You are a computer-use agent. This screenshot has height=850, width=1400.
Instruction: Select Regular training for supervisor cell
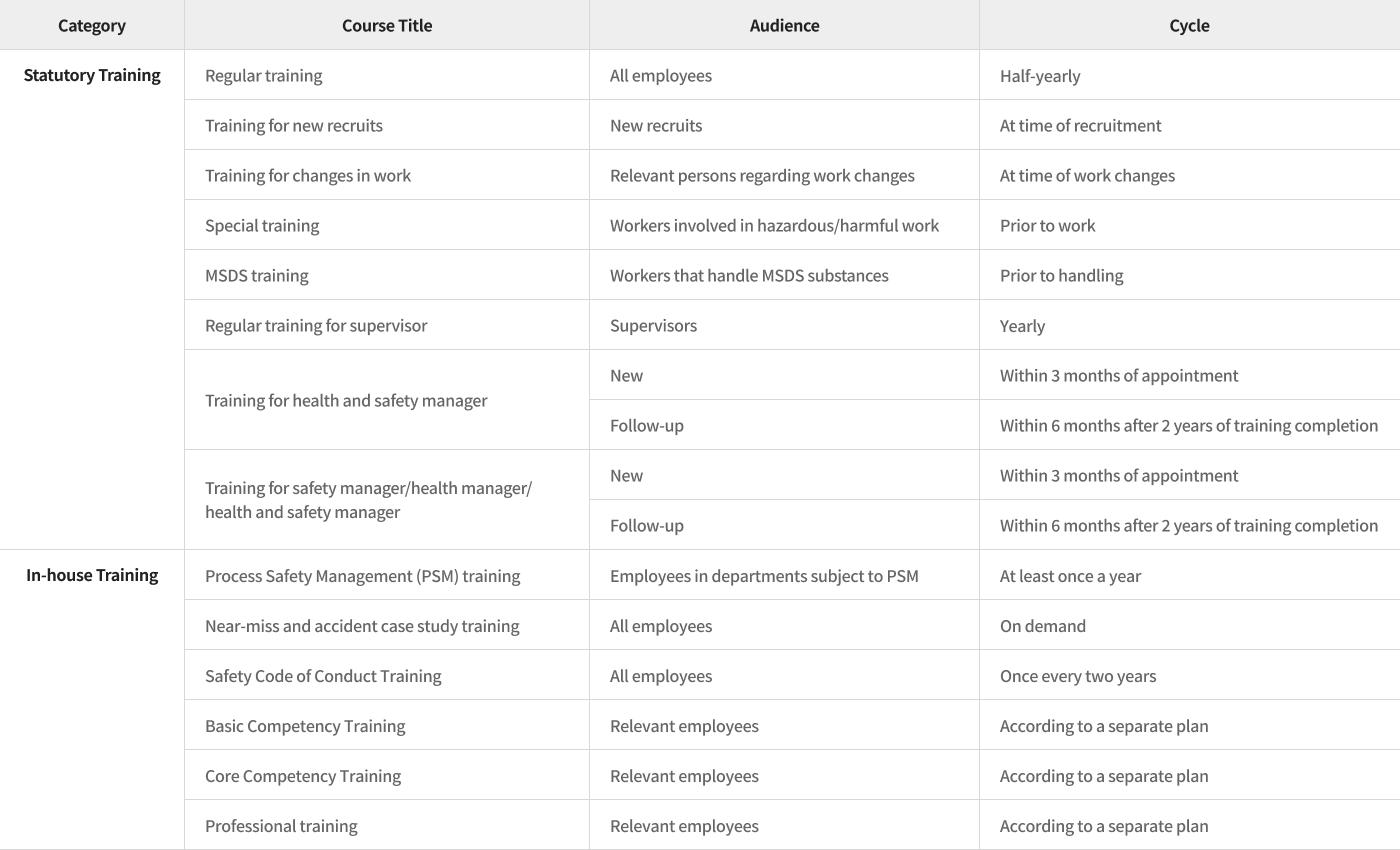pyautogui.click(x=316, y=326)
